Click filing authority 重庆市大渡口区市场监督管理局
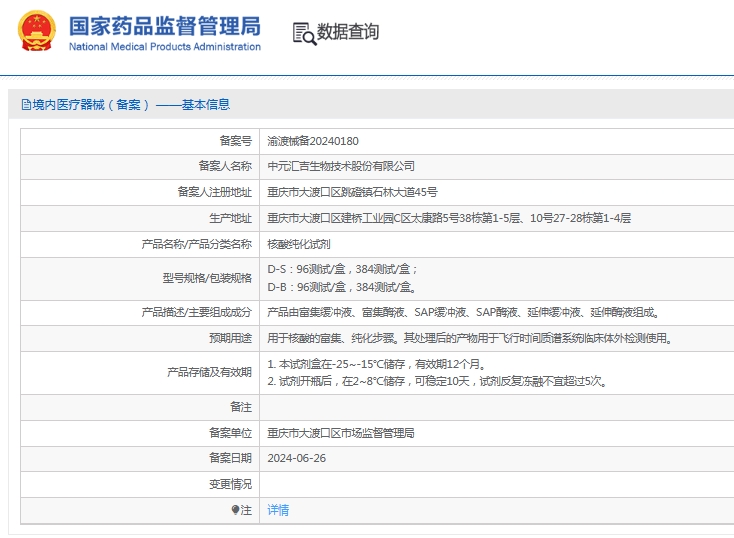The image size is (734, 538). tap(341, 433)
